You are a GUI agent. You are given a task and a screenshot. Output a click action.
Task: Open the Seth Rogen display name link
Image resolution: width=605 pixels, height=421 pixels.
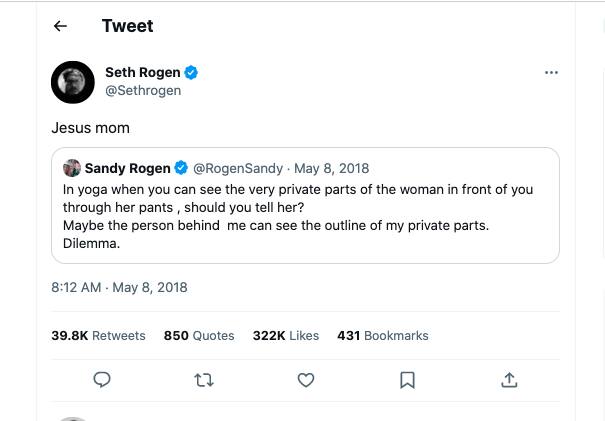(x=143, y=72)
